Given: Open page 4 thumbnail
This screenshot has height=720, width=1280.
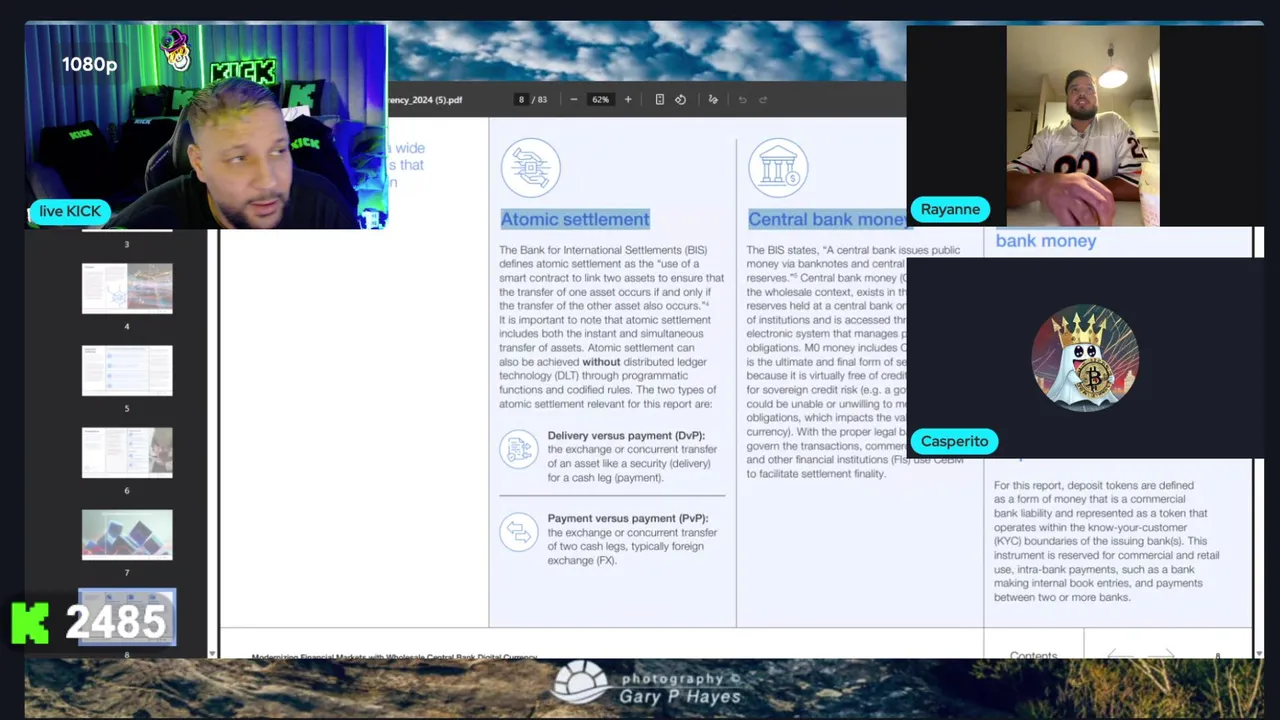Looking at the screenshot, I should pyautogui.click(x=127, y=288).
